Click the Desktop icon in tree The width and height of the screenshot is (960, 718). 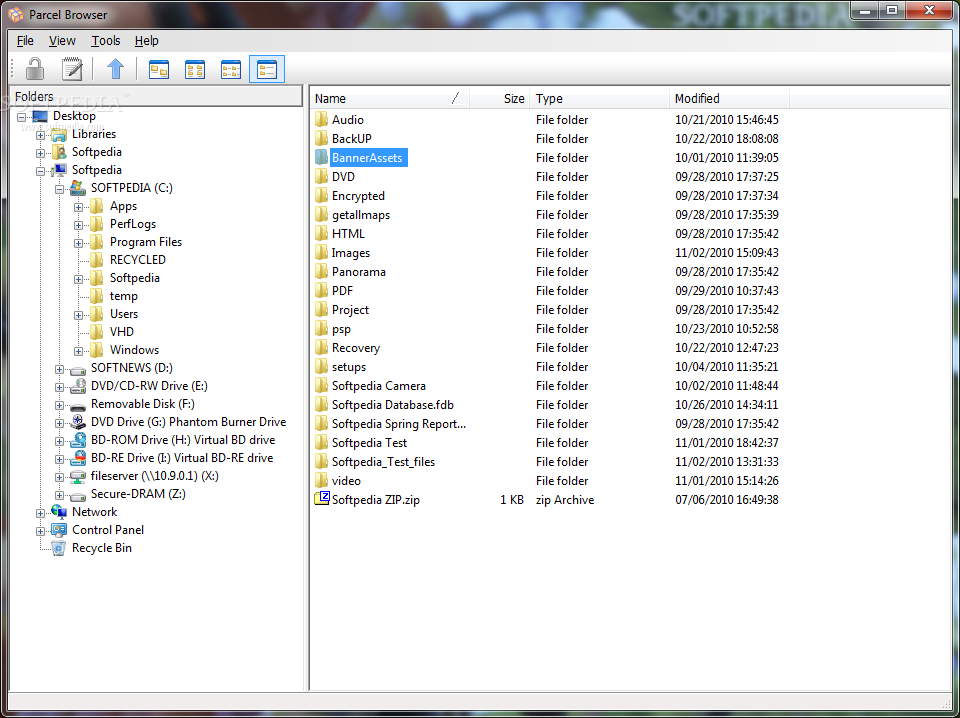(40, 116)
